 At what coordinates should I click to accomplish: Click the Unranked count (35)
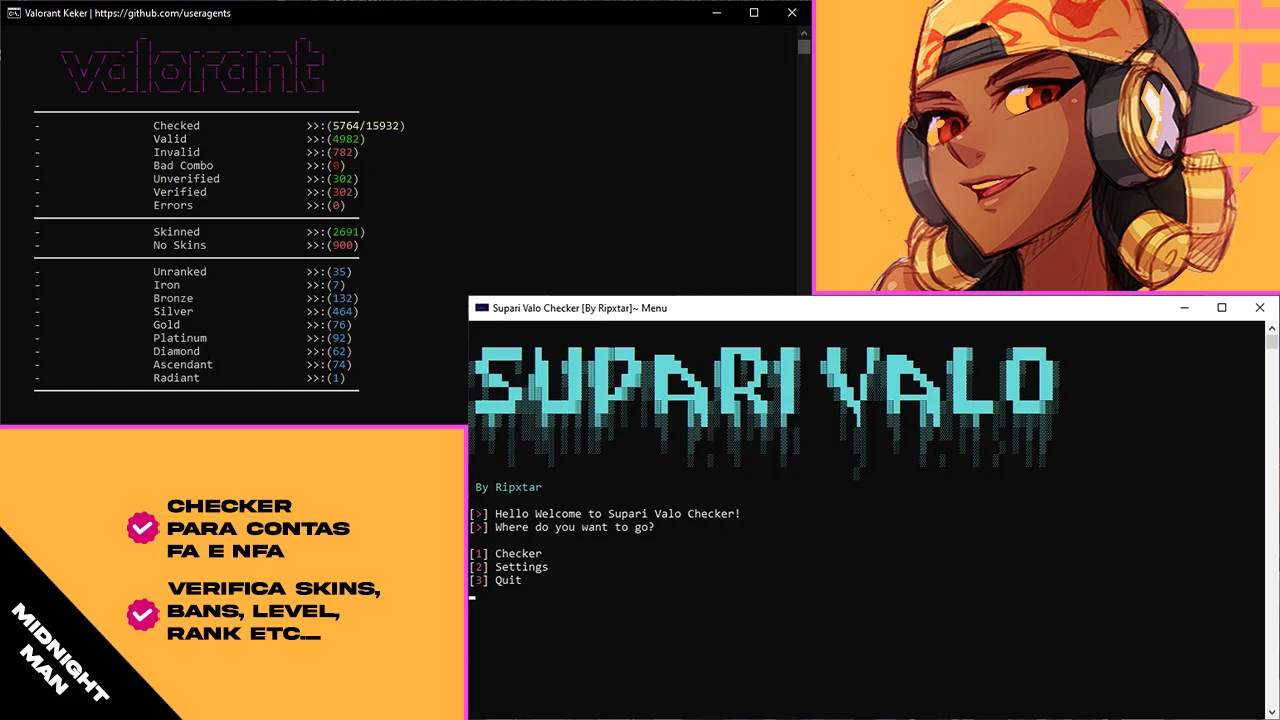[x=339, y=272]
